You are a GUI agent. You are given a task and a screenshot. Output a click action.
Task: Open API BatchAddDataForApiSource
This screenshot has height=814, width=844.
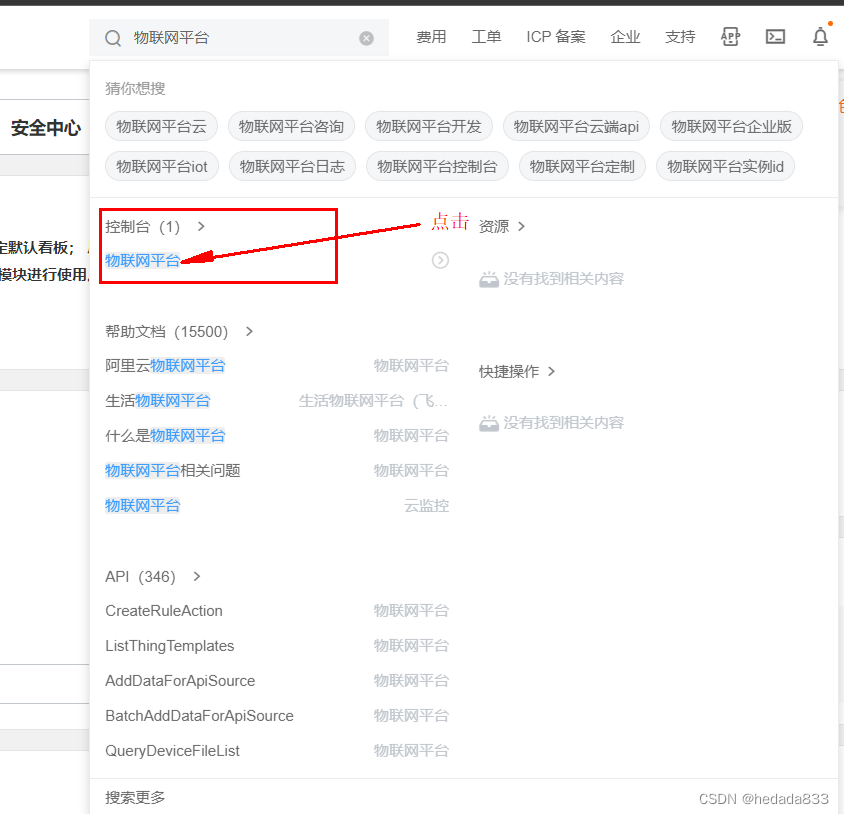tap(199, 716)
